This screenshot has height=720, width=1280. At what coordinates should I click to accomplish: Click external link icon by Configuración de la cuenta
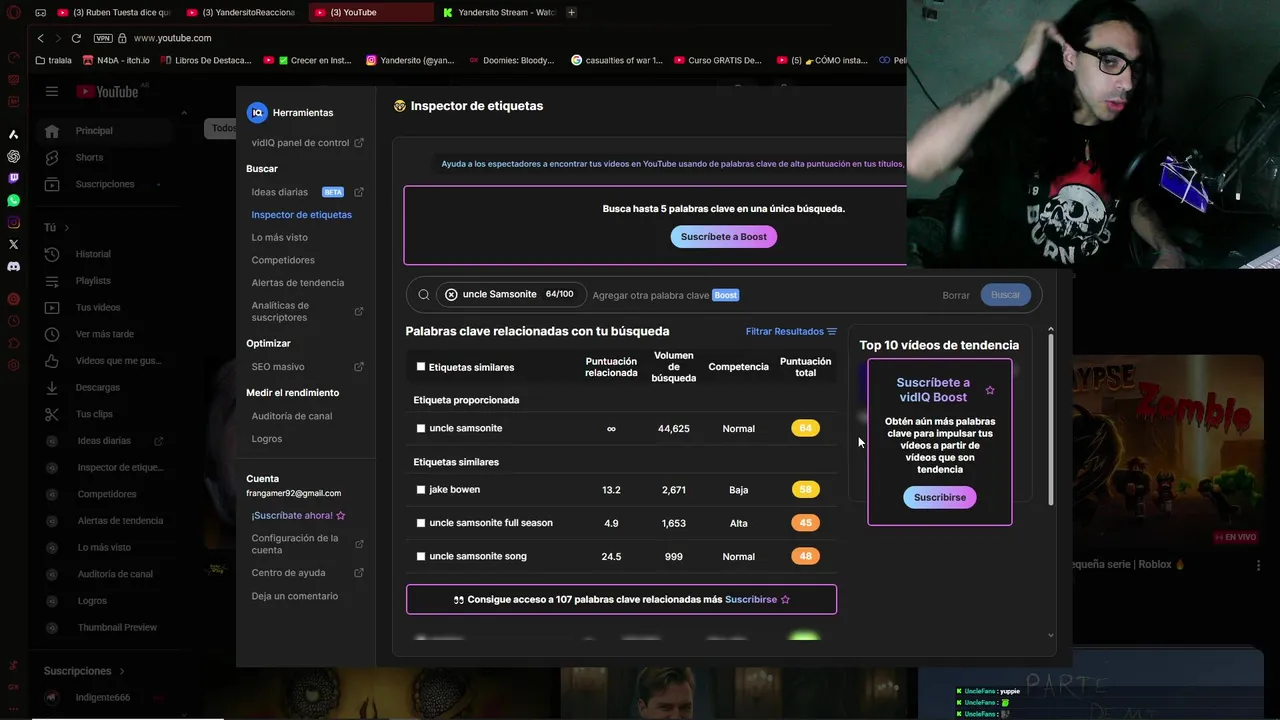(x=359, y=544)
